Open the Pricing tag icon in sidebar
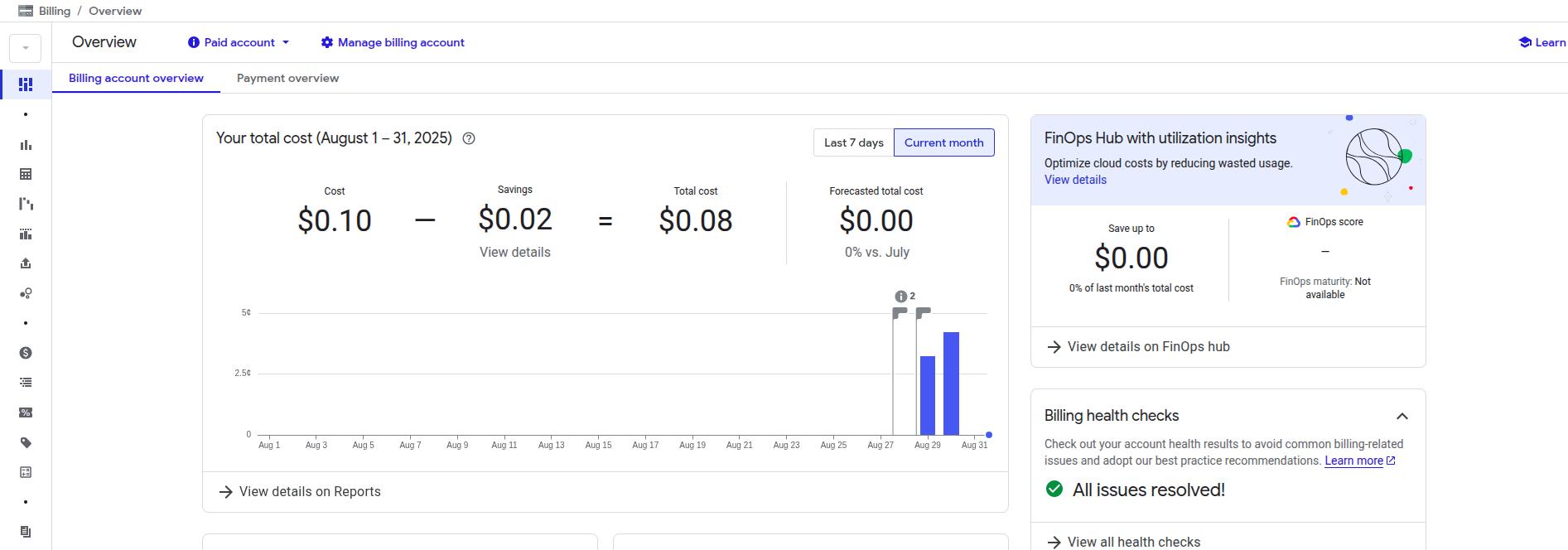Screen dimensions: 1568x550 (26, 442)
